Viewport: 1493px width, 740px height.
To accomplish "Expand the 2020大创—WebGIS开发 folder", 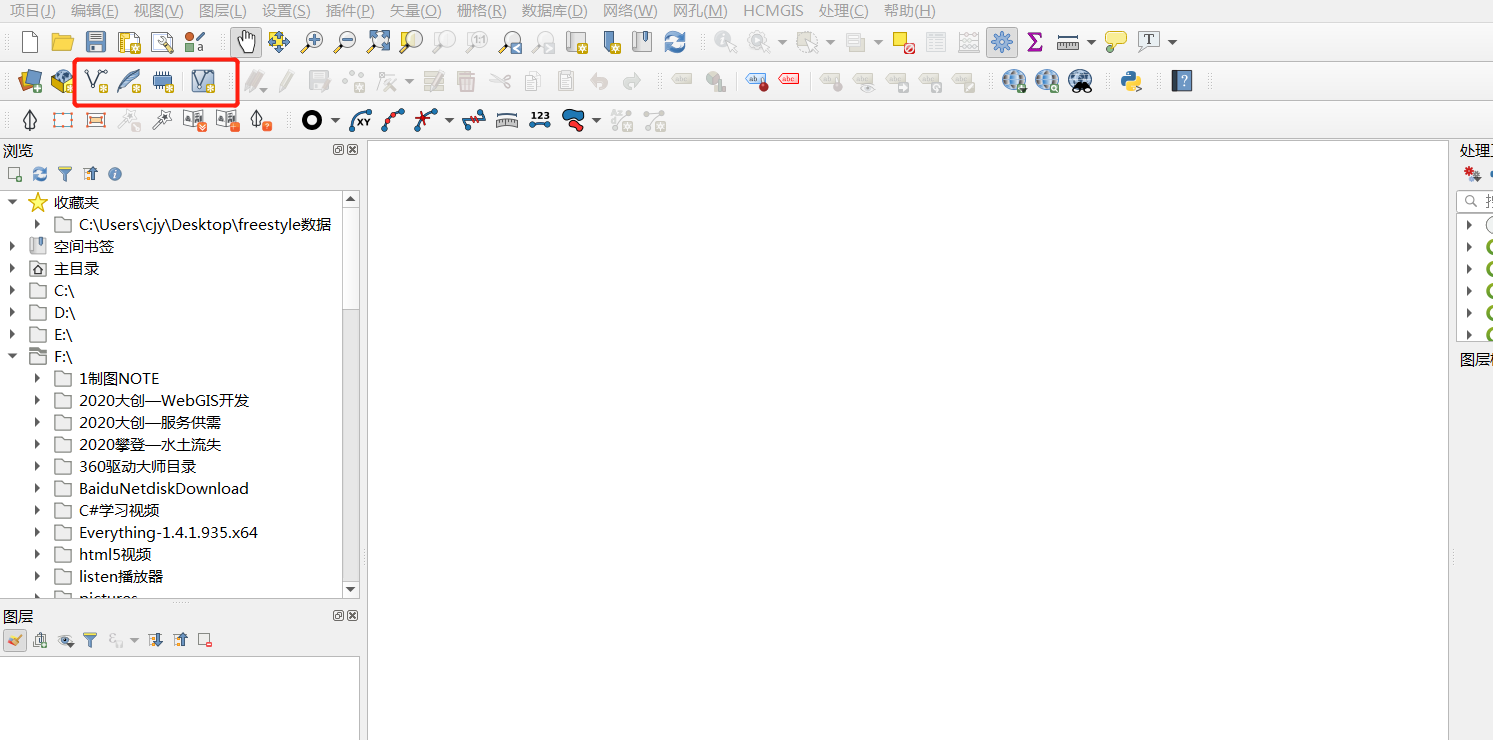I will (x=37, y=400).
